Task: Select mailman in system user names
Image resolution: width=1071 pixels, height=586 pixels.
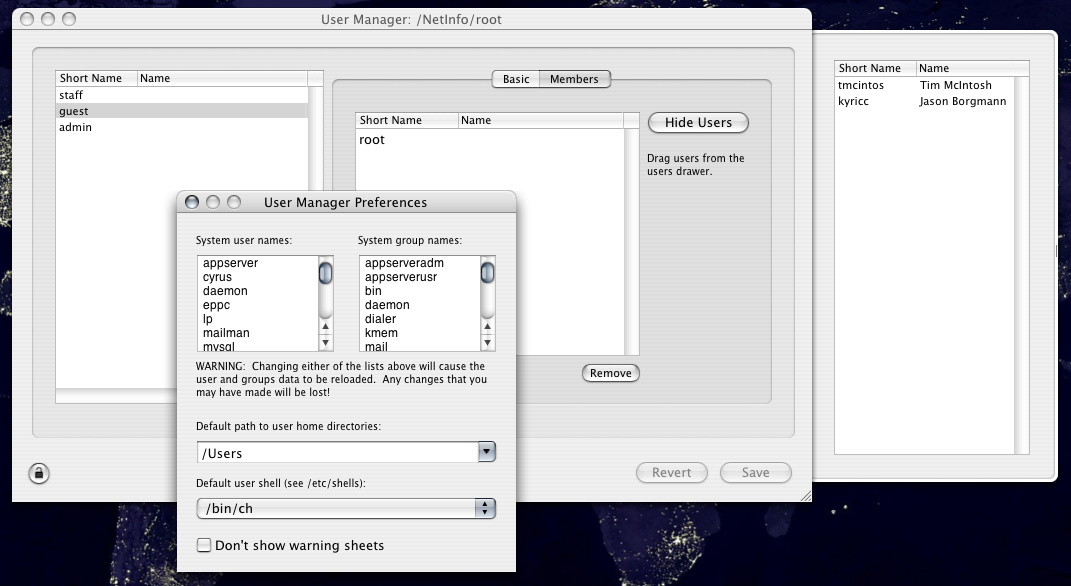Action: [x=258, y=333]
